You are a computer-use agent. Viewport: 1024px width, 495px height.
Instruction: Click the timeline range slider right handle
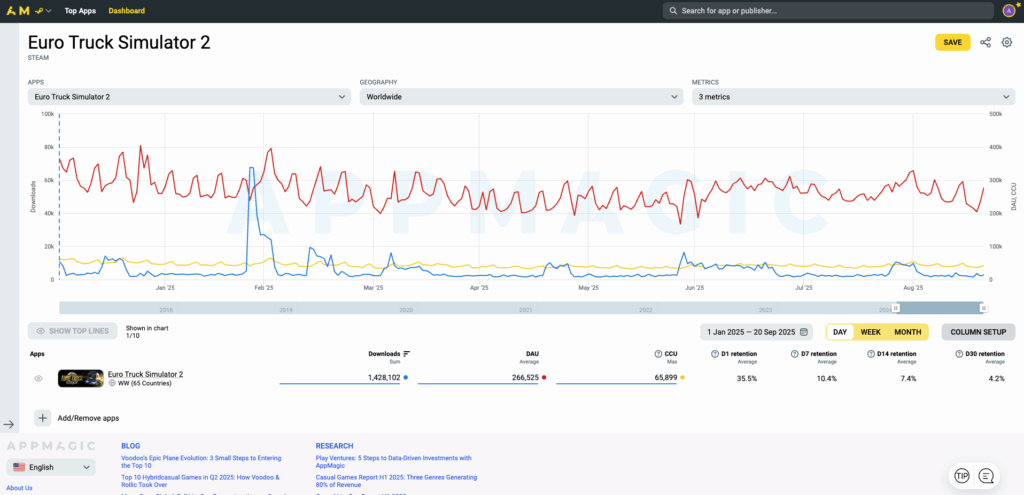click(x=982, y=308)
